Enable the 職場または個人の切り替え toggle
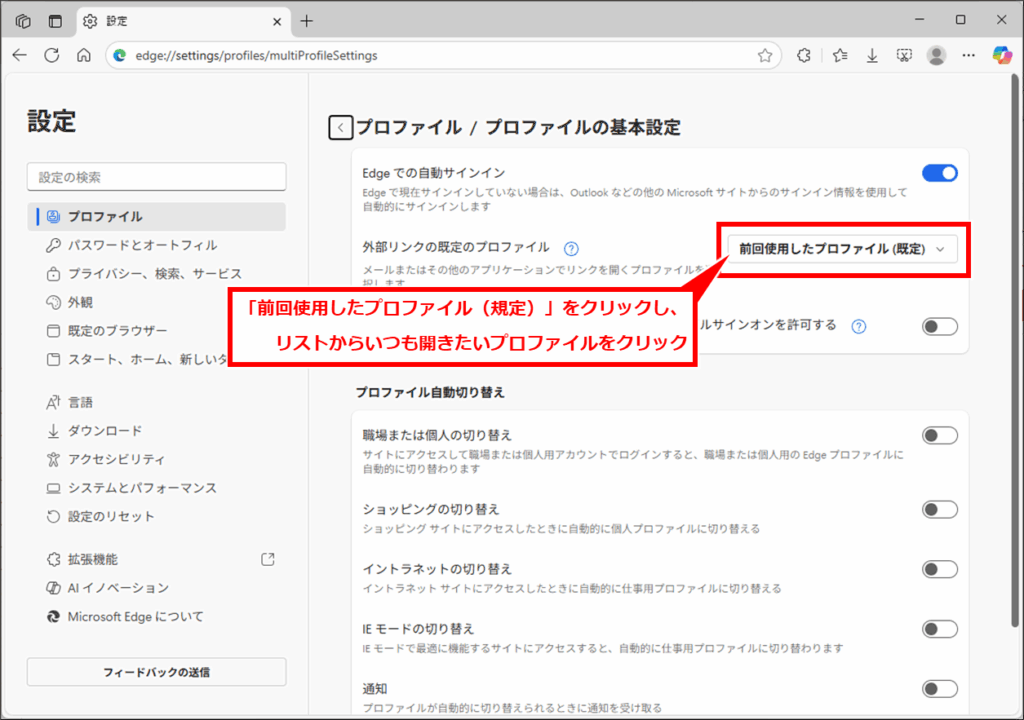1024x720 pixels. point(938,435)
